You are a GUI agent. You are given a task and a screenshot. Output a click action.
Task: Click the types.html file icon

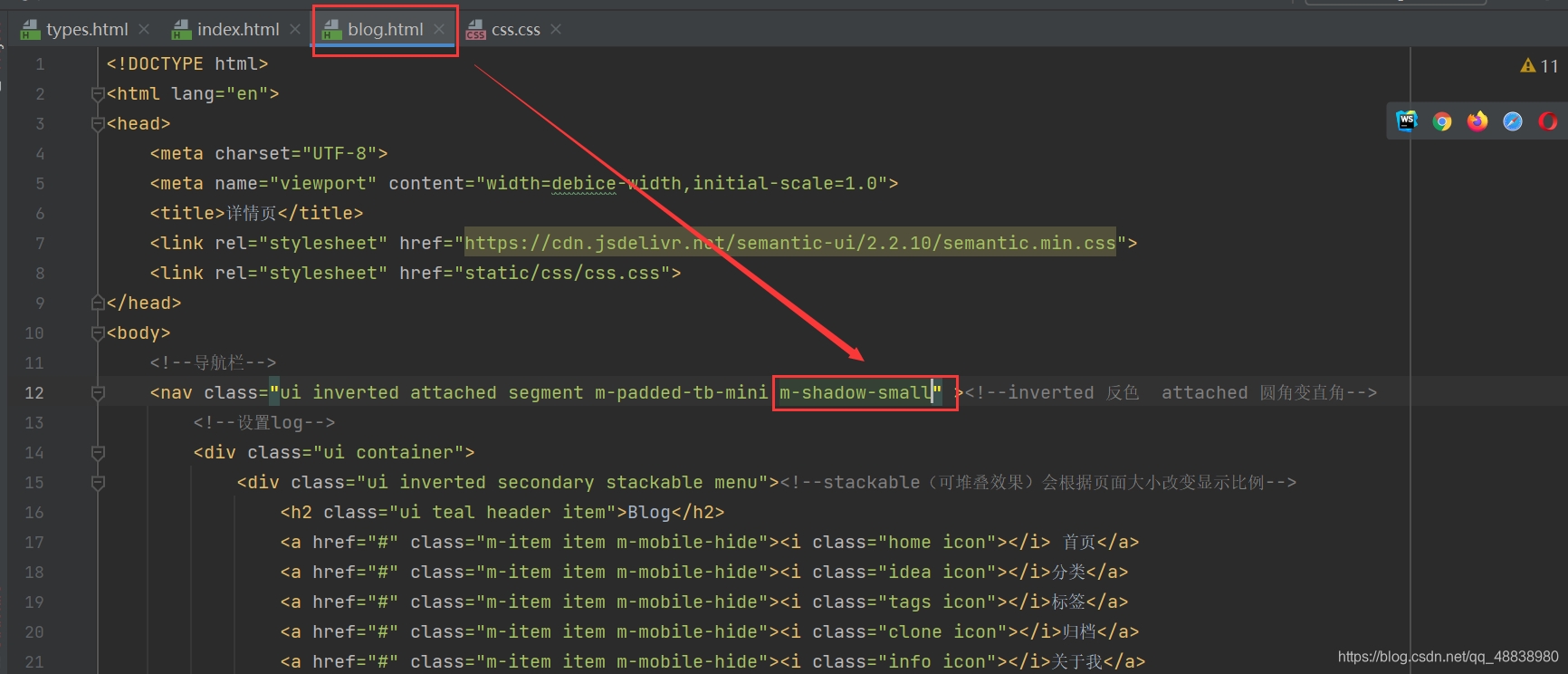(31, 31)
